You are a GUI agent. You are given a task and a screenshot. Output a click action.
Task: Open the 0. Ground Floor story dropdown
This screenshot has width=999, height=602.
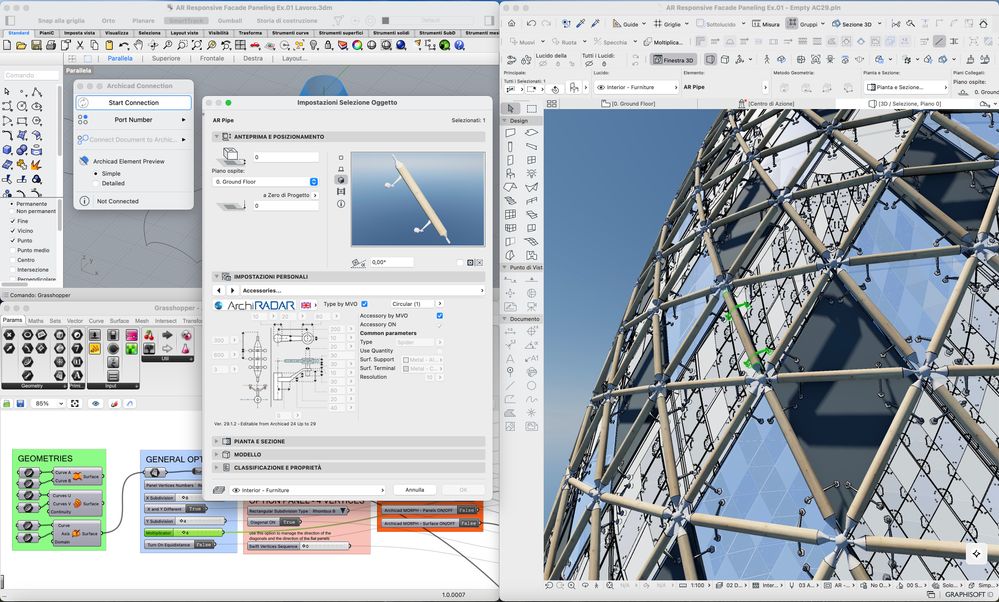coord(266,181)
